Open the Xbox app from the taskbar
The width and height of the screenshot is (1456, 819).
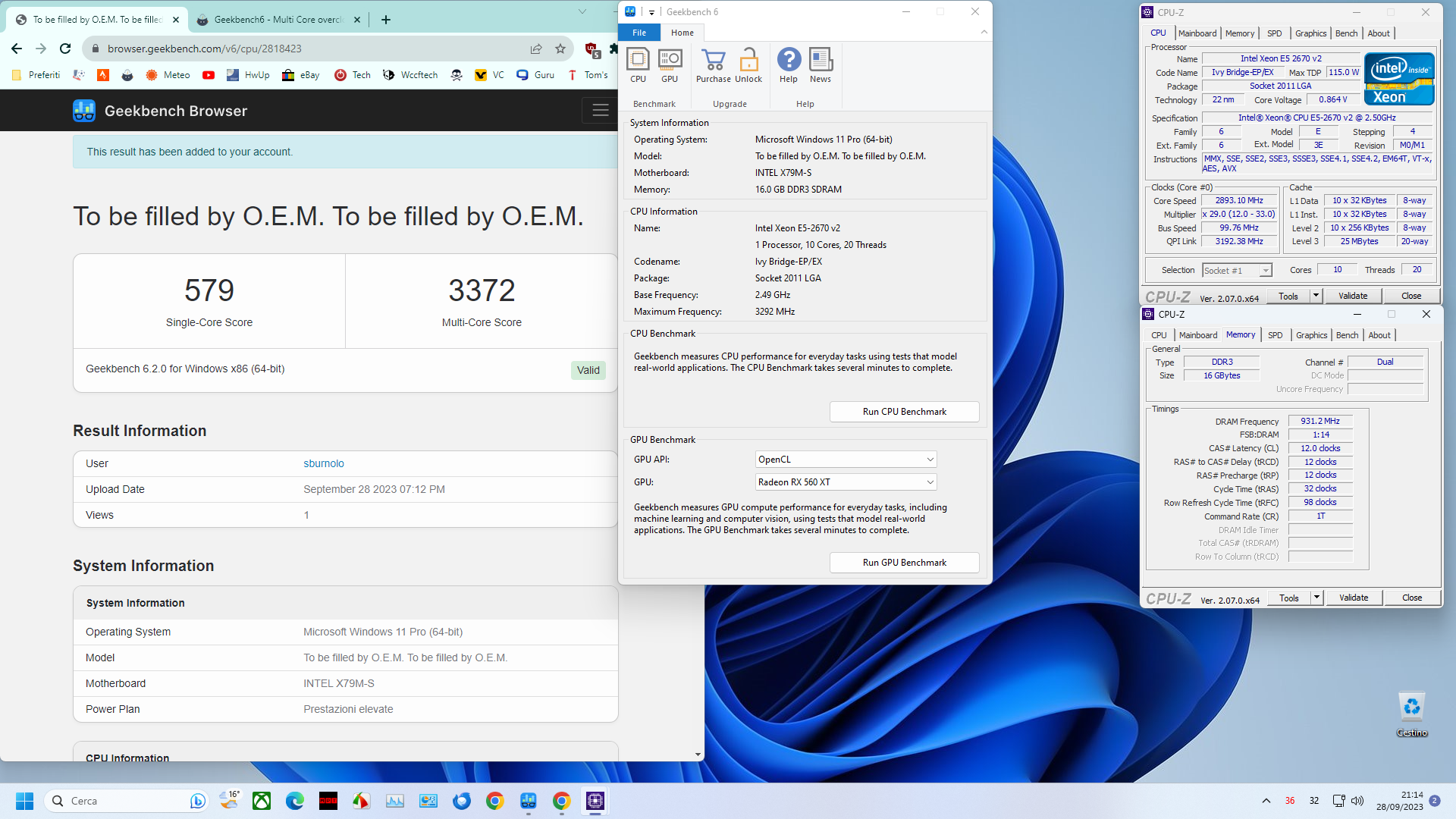[x=262, y=801]
